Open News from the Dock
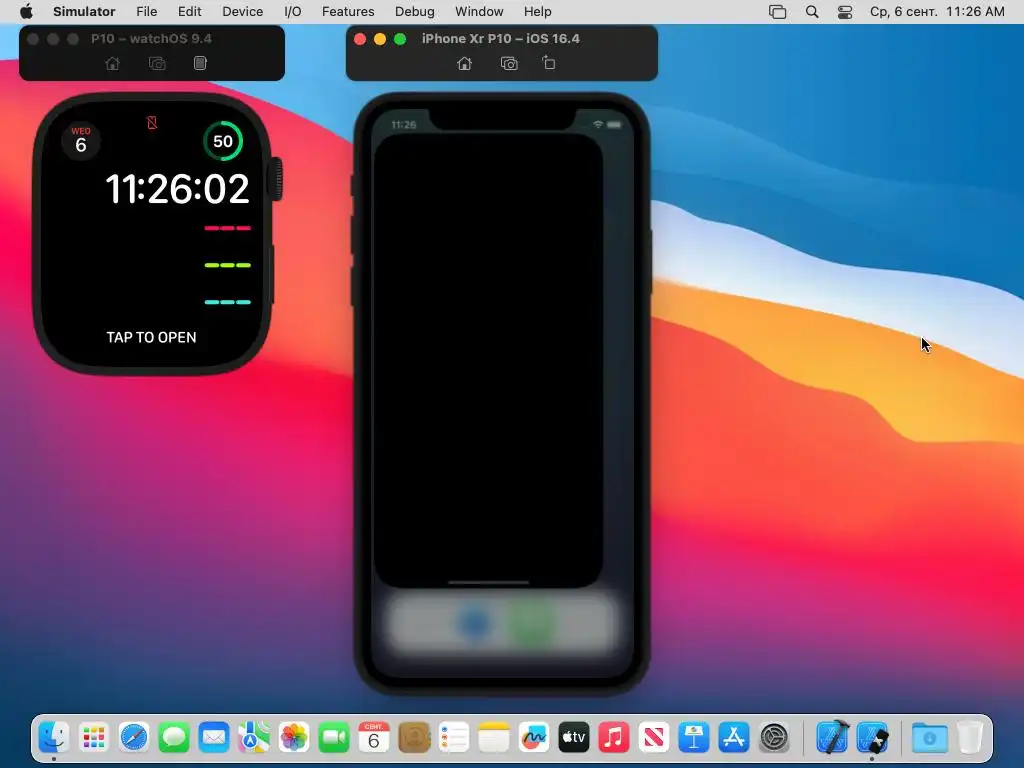1024x768 pixels. (654, 737)
